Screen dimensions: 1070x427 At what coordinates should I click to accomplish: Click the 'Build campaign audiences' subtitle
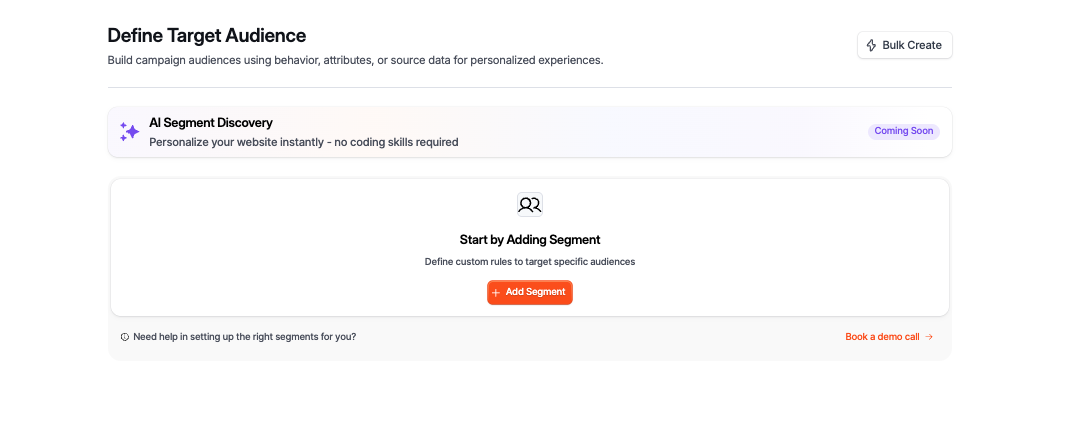(355, 60)
